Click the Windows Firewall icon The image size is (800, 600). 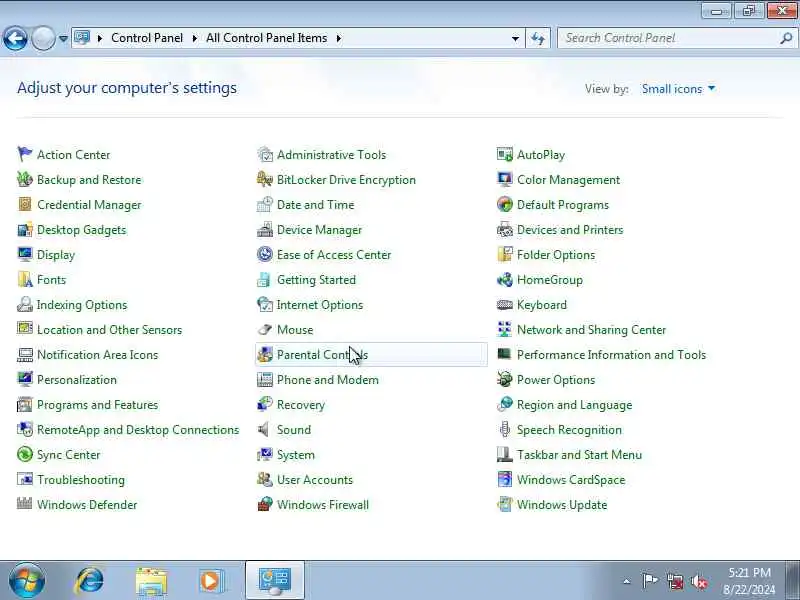pos(265,504)
